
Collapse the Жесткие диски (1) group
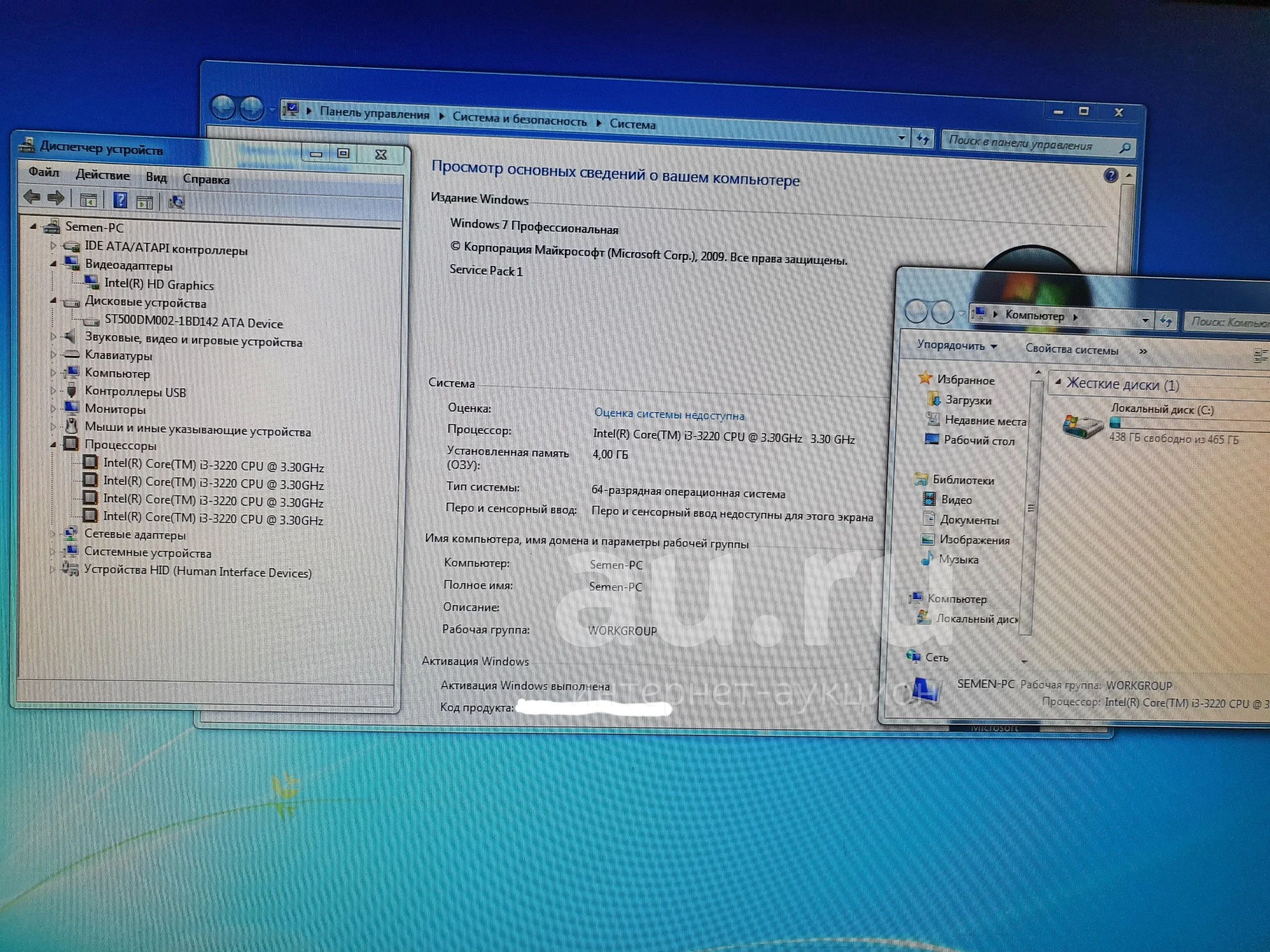click(1058, 382)
